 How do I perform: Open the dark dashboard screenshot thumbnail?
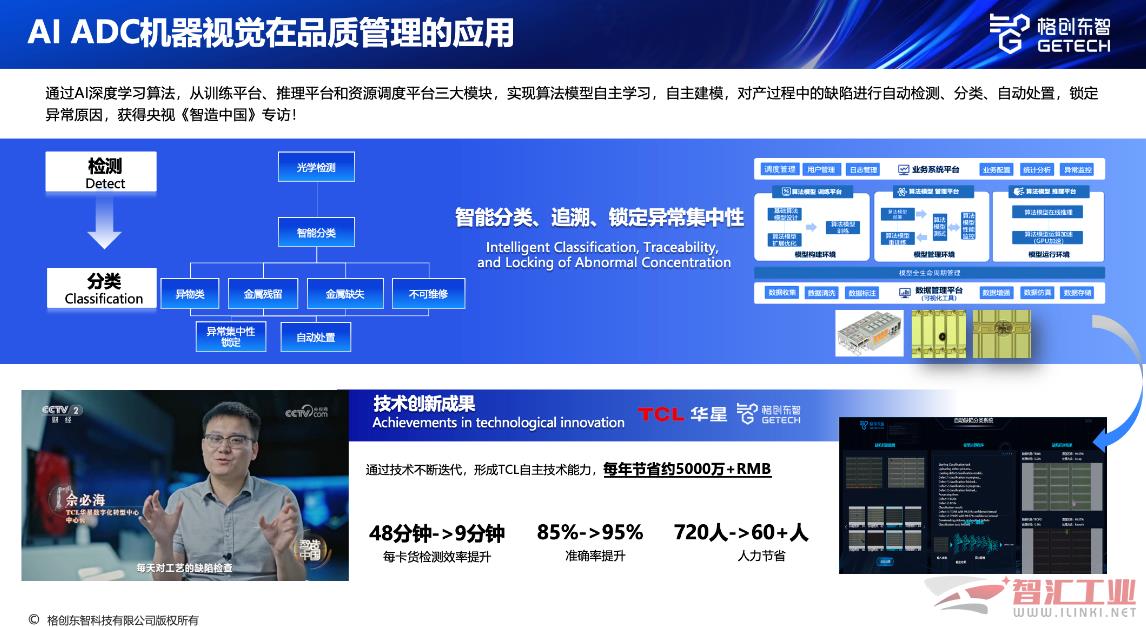[972, 495]
